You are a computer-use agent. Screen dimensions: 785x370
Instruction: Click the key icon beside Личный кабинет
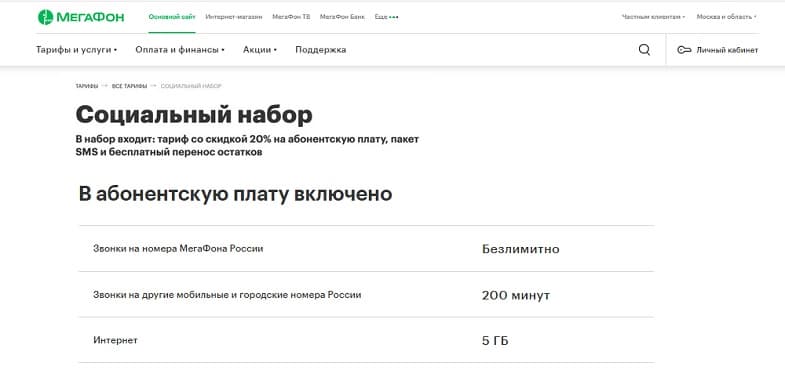[684, 50]
